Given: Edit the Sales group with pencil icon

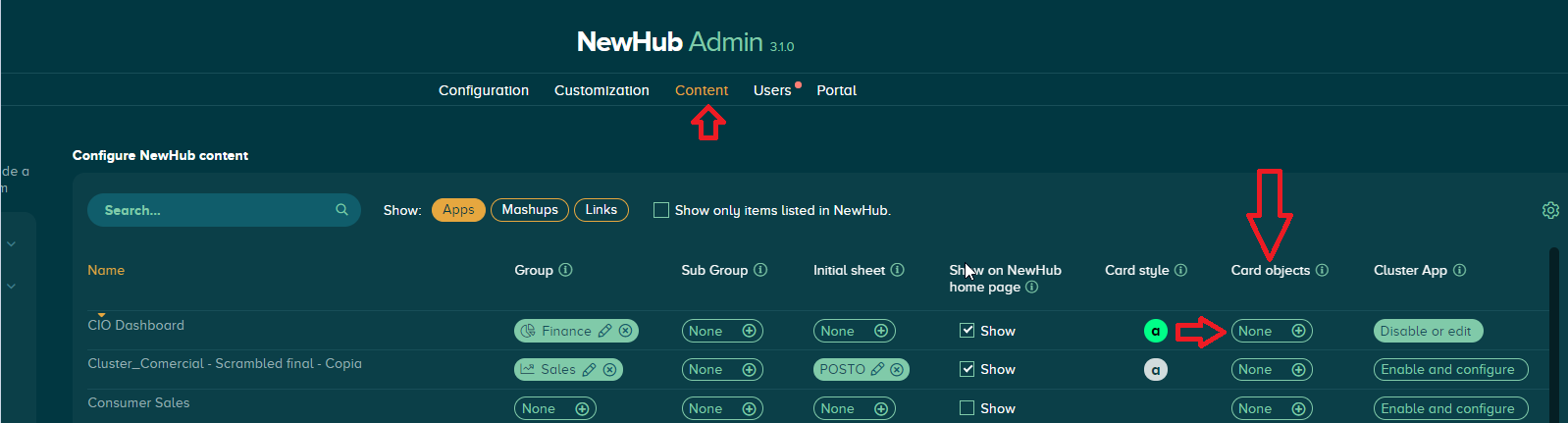Looking at the screenshot, I should click(589, 370).
